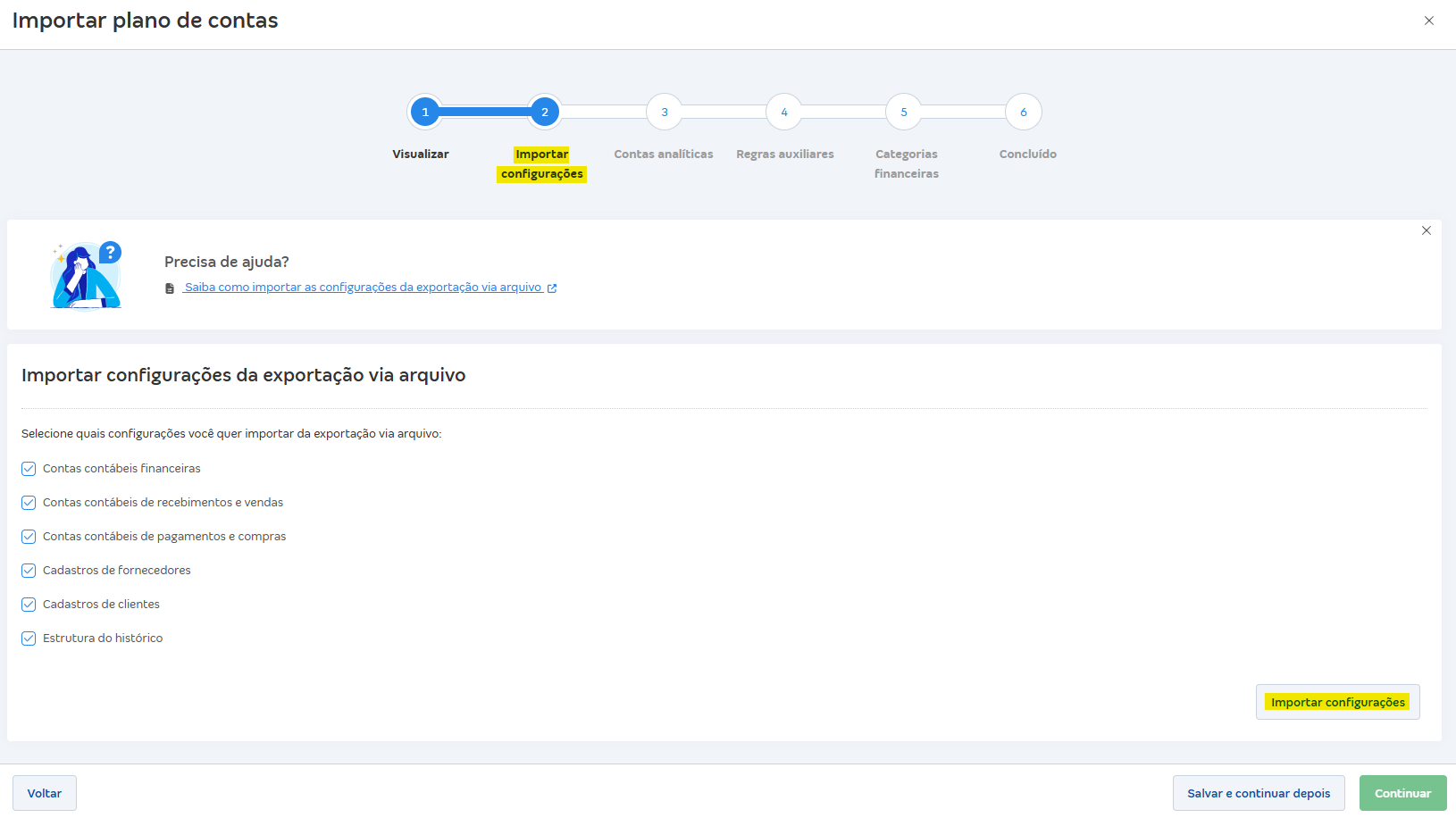Uncheck 'Contas contábeis de recebimentos e vendas'

click(x=28, y=502)
